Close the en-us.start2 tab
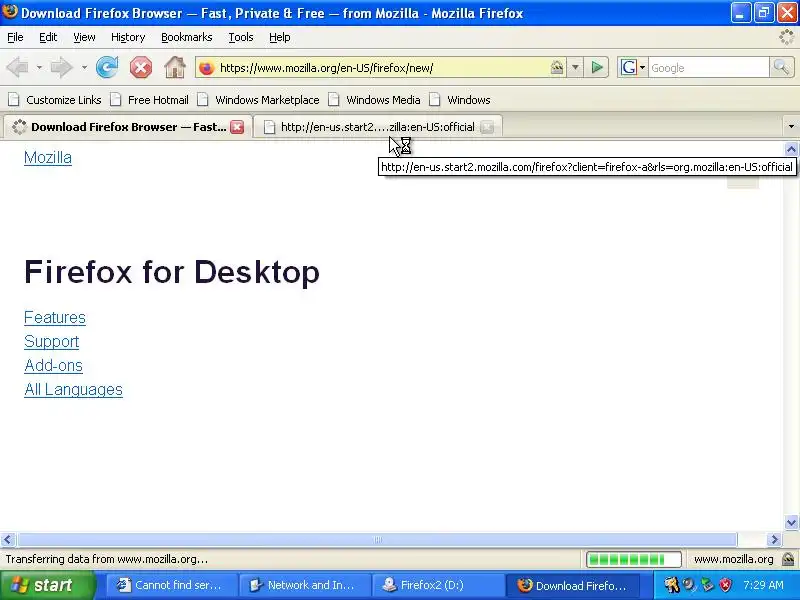The image size is (800, 600). 487,127
